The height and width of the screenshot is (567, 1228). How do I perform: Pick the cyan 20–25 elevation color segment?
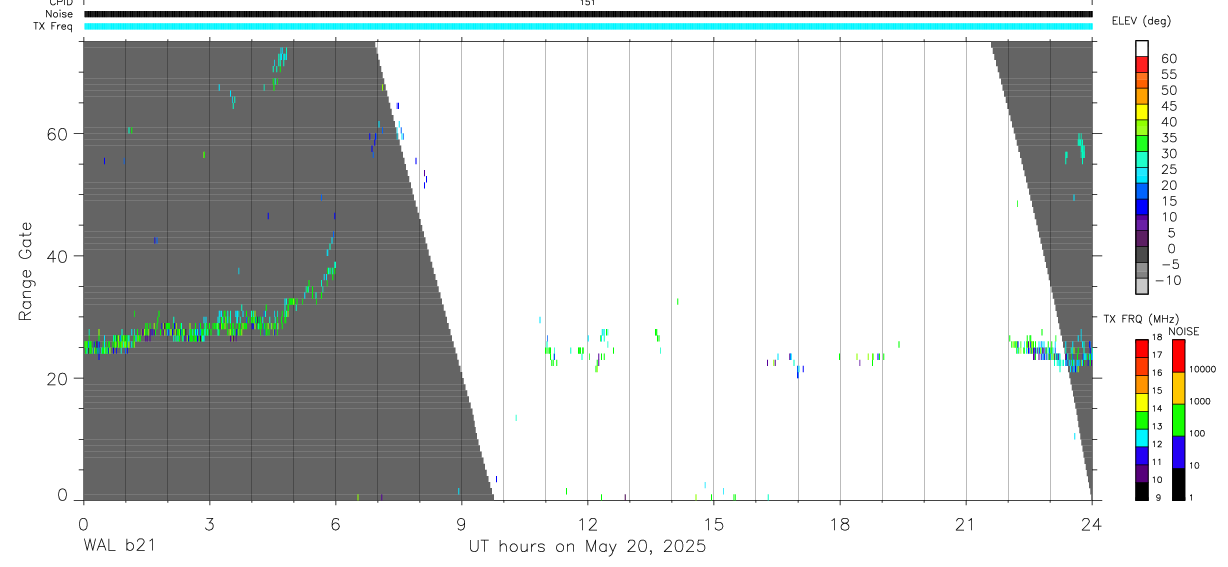coord(1141,177)
